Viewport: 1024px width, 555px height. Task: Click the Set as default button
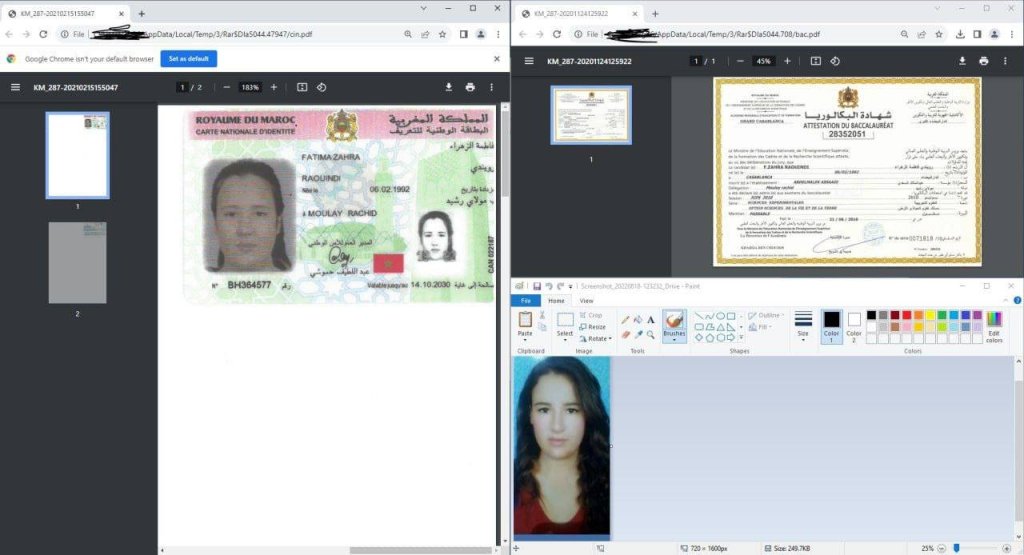click(188, 59)
